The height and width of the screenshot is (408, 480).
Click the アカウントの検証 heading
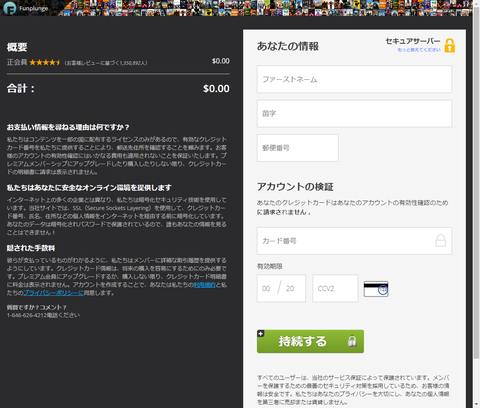(295, 187)
